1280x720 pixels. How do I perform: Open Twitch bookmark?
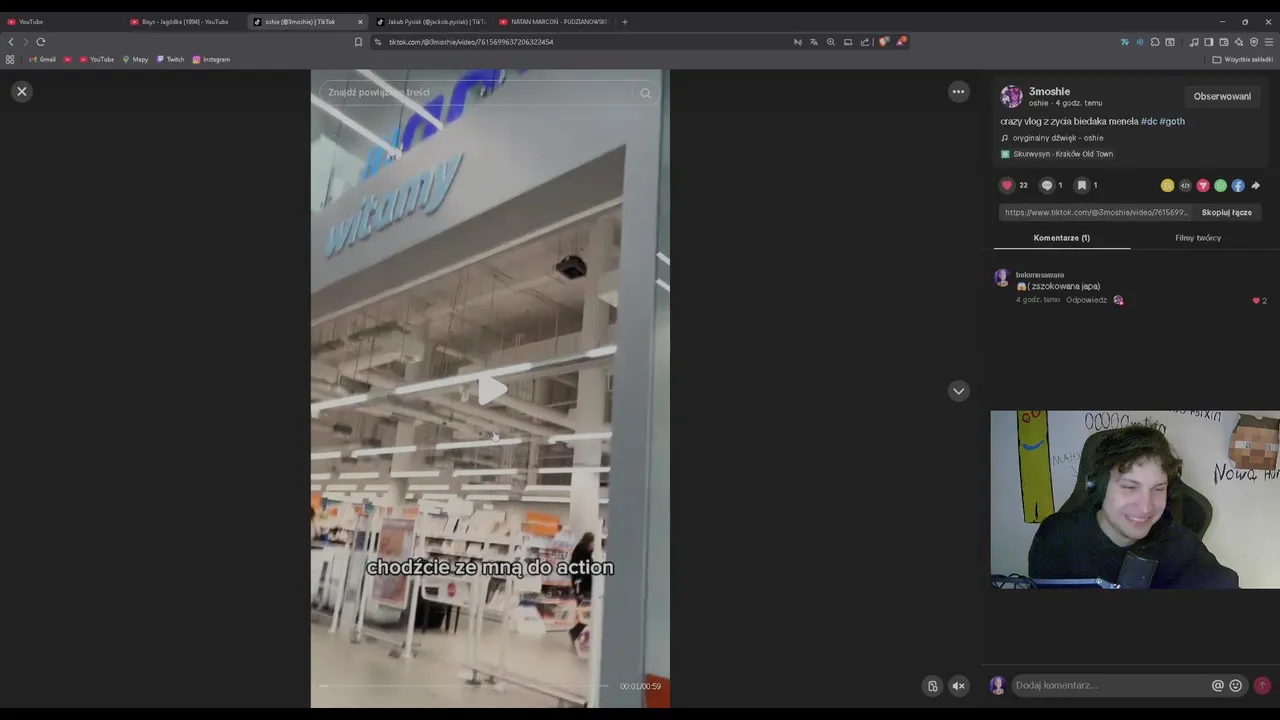pos(170,59)
